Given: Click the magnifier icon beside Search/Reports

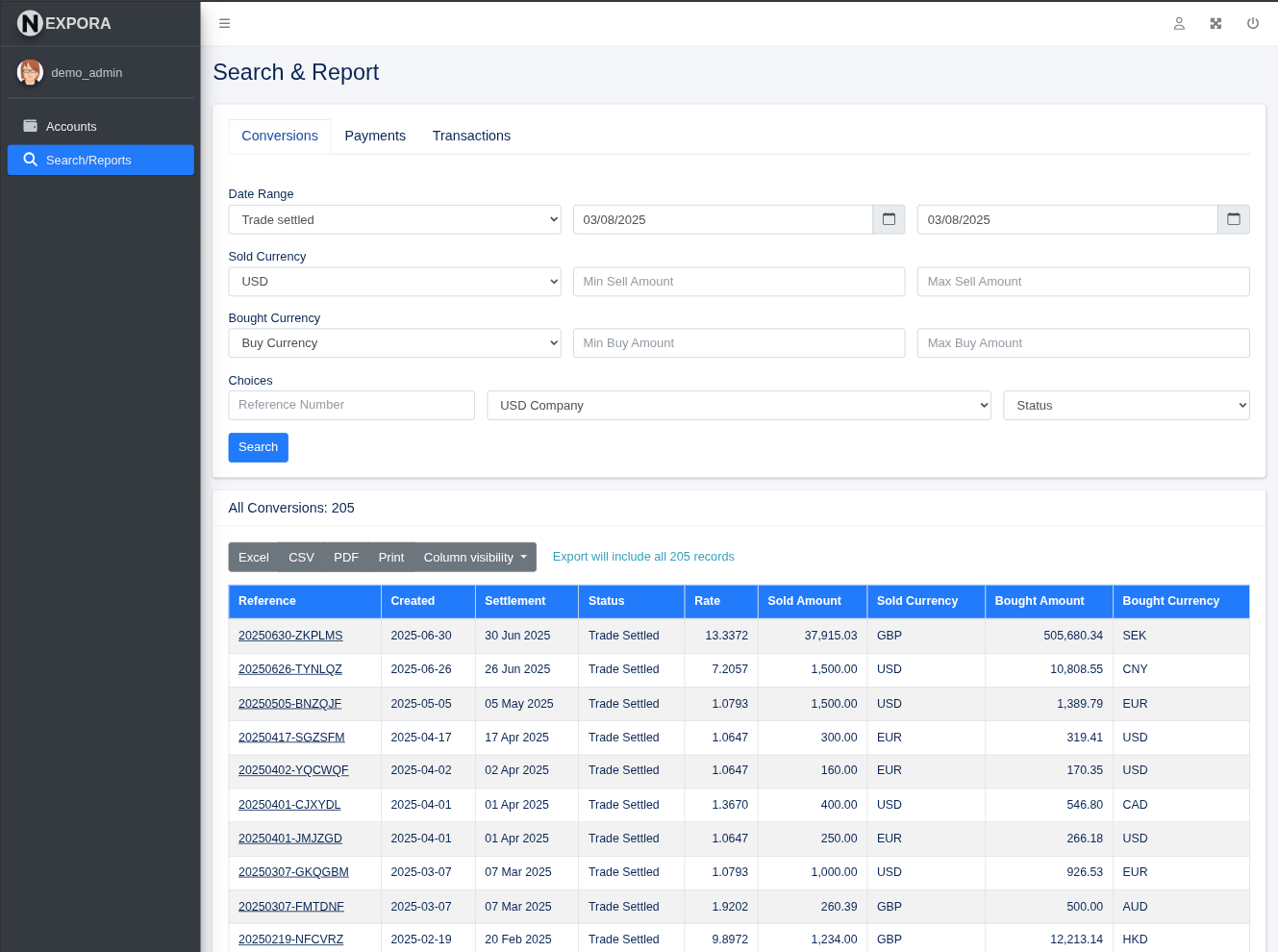Looking at the screenshot, I should coord(29,160).
